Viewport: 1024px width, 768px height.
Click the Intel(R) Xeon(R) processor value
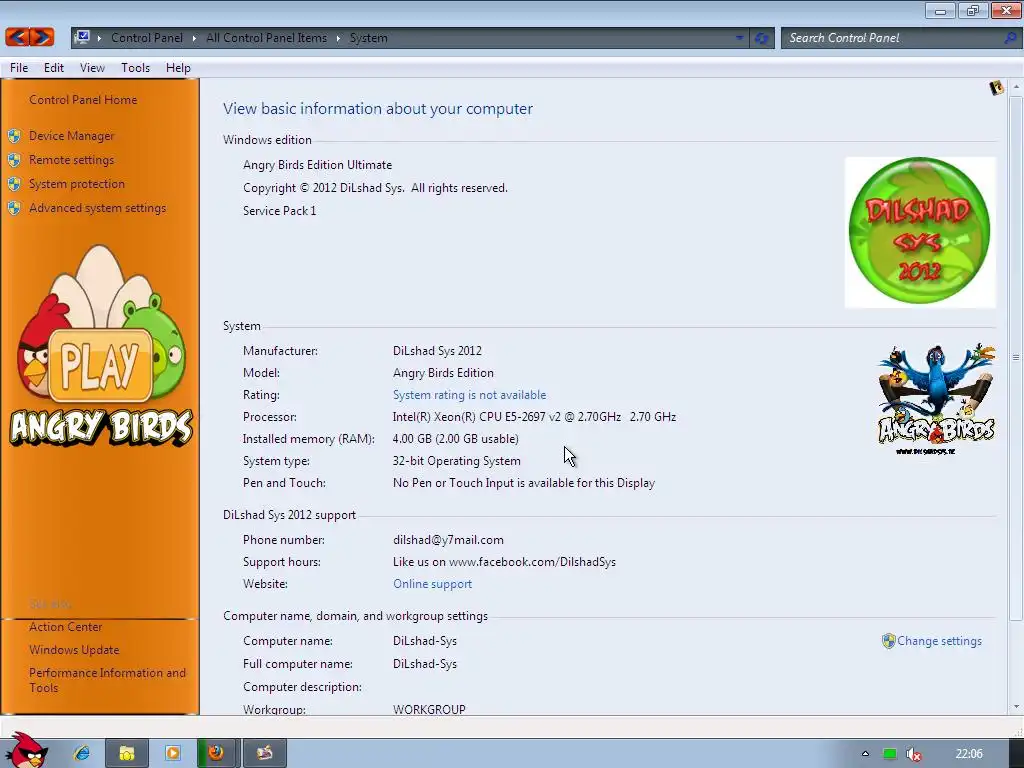534,417
